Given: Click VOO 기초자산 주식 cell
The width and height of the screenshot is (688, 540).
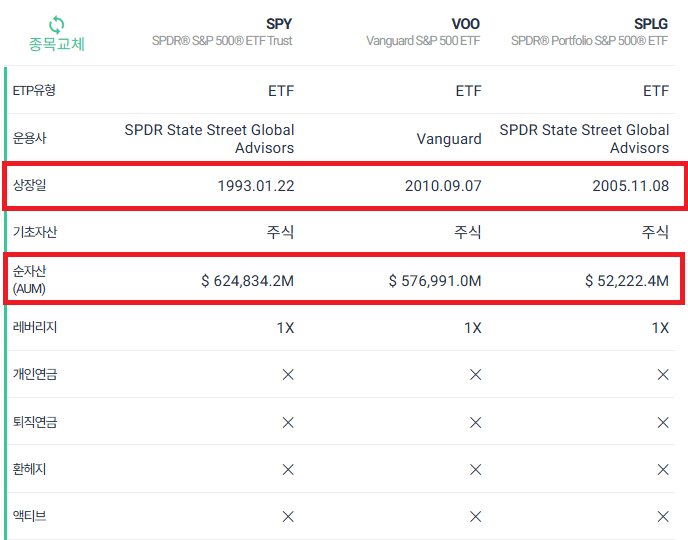Looking at the screenshot, I should (x=468, y=232).
